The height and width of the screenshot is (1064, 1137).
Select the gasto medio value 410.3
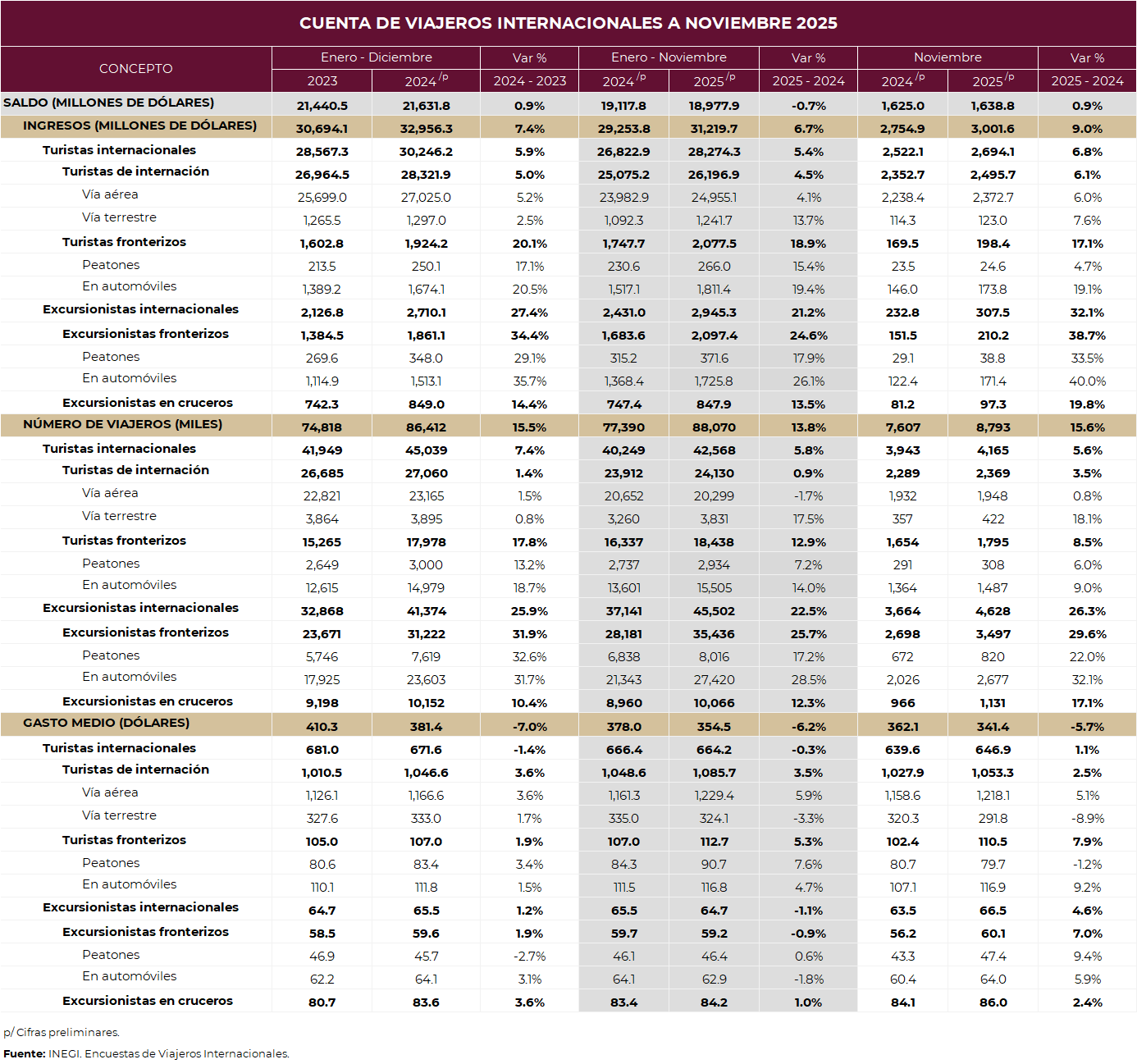(x=322, y=727)
